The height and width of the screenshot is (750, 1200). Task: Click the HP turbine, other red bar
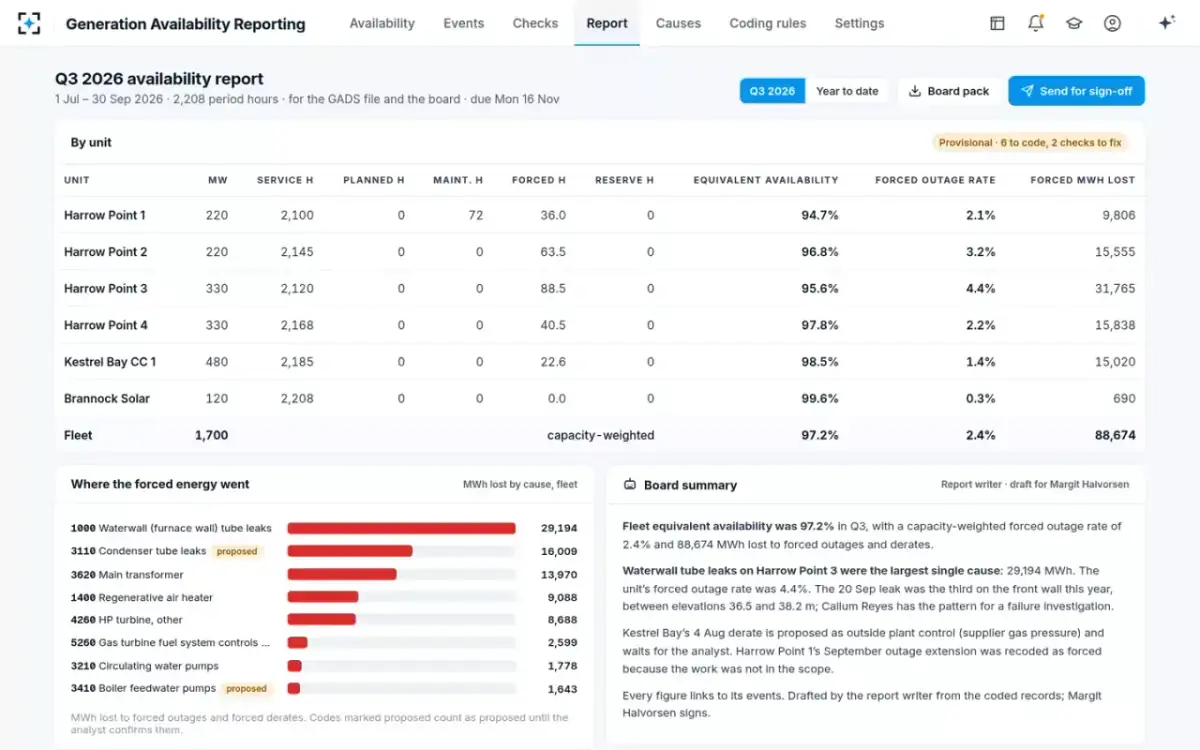pyautogui.click(x=321, y=620)
